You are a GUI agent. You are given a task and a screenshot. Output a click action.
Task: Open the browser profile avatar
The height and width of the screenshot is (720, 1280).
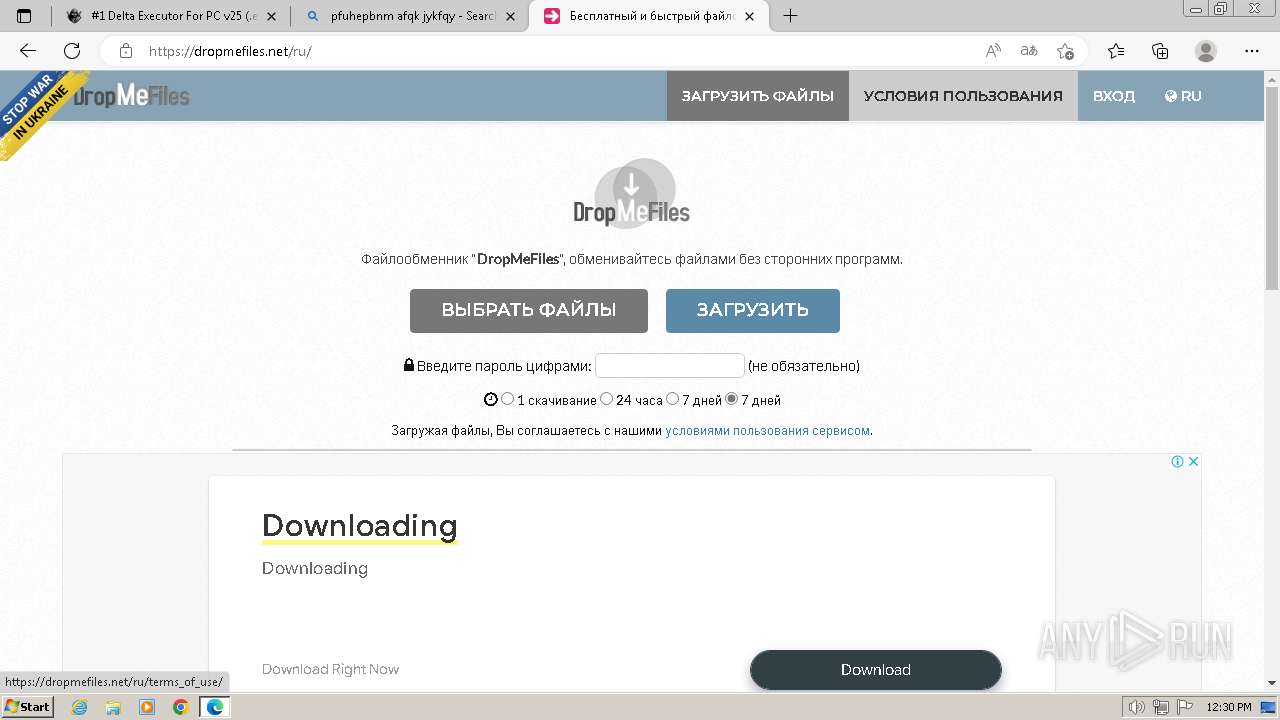[1206, 51]
